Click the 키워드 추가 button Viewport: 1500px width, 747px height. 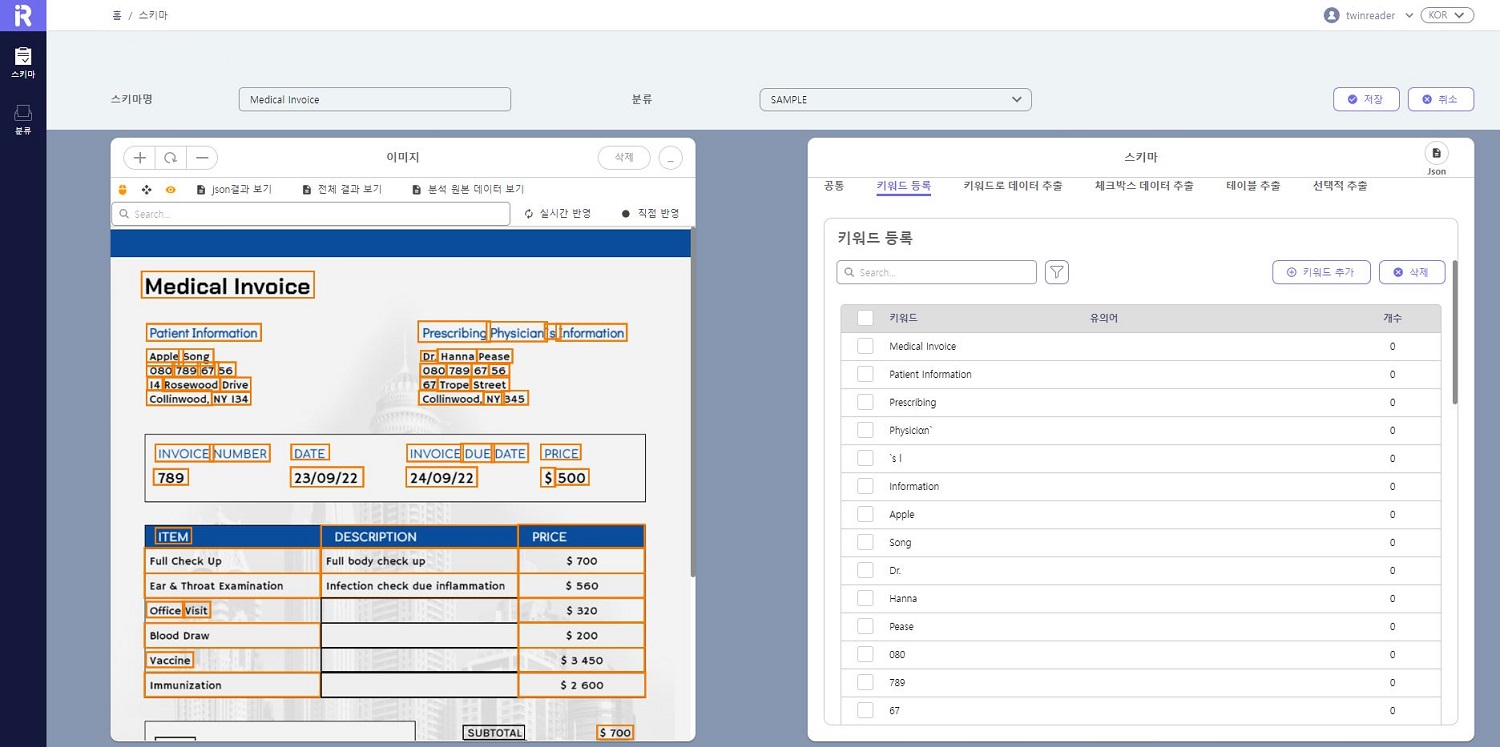coord(1320,272)
